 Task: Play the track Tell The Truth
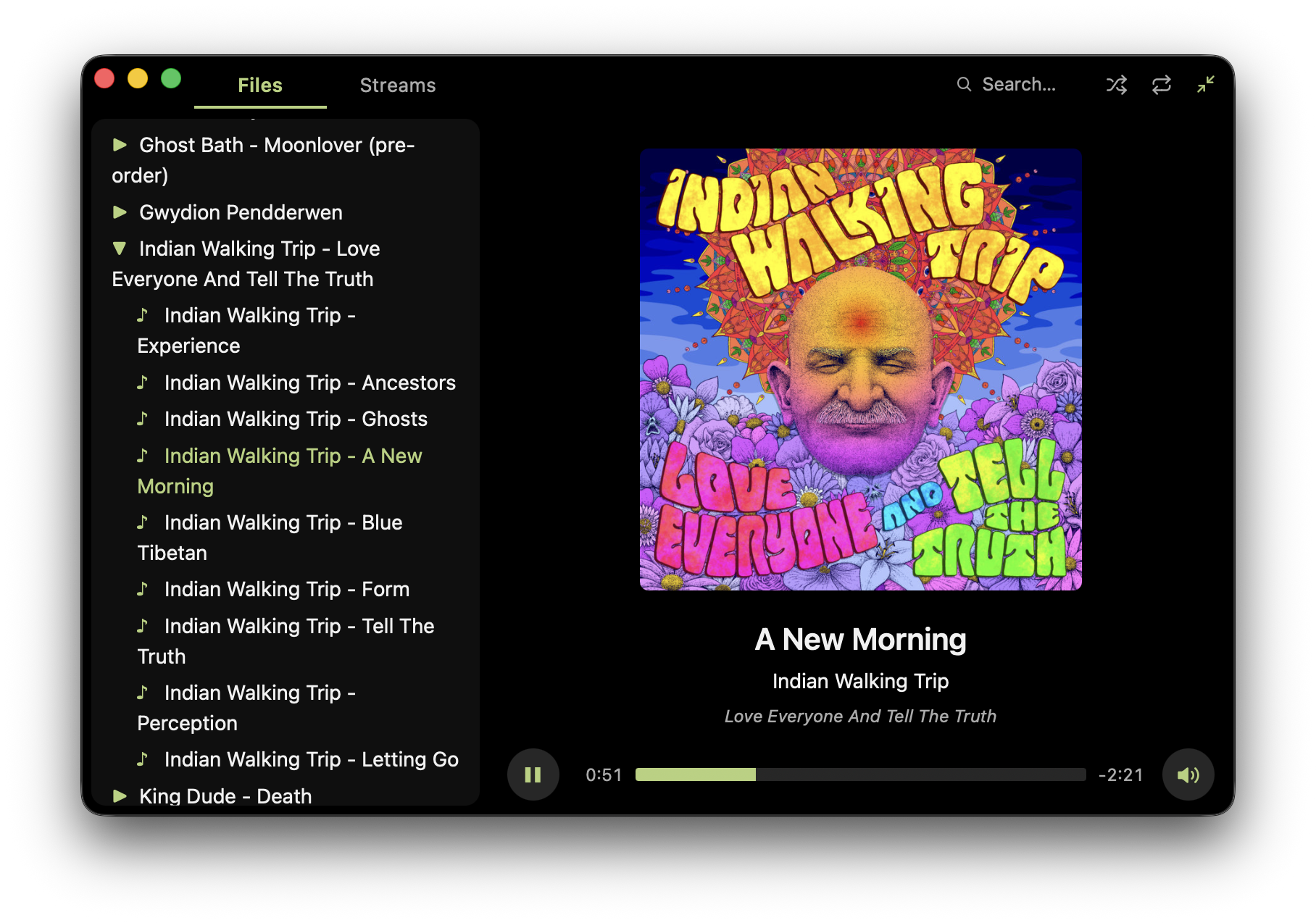(286, 641)
